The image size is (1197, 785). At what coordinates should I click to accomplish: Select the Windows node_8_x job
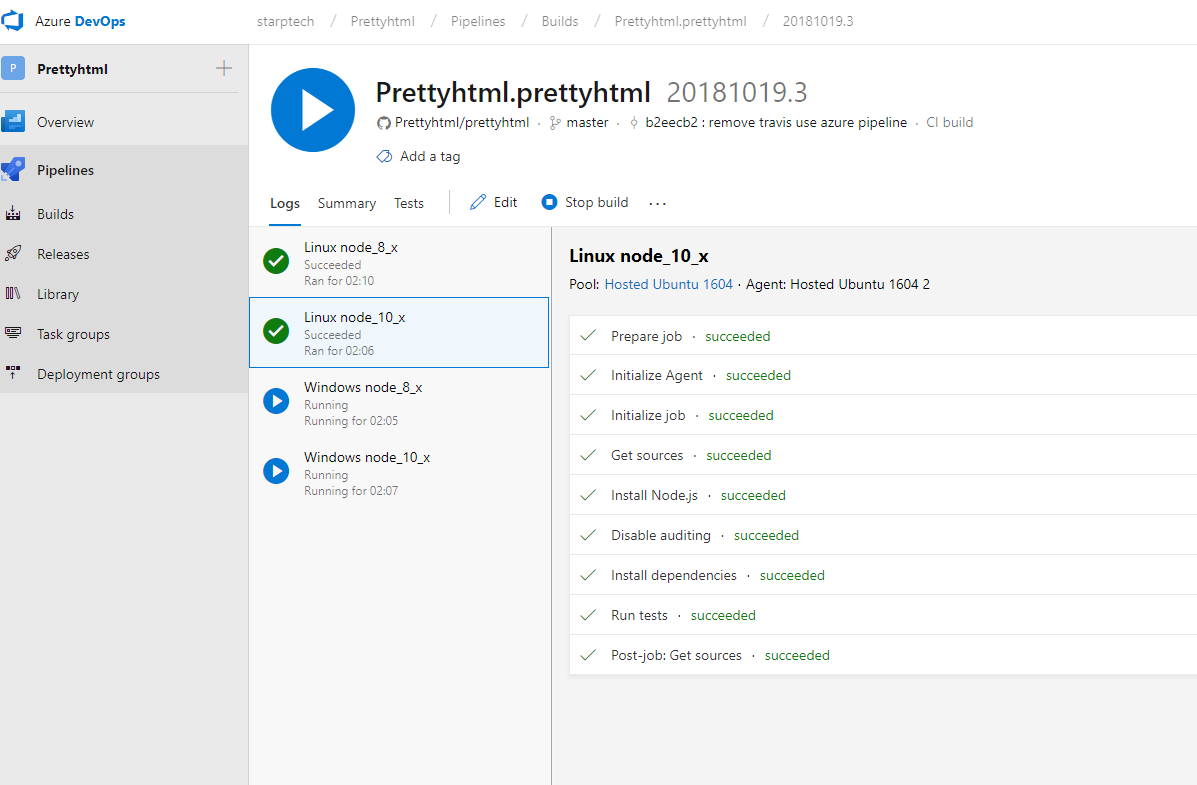pyautogui.click(x=398, y=402)
